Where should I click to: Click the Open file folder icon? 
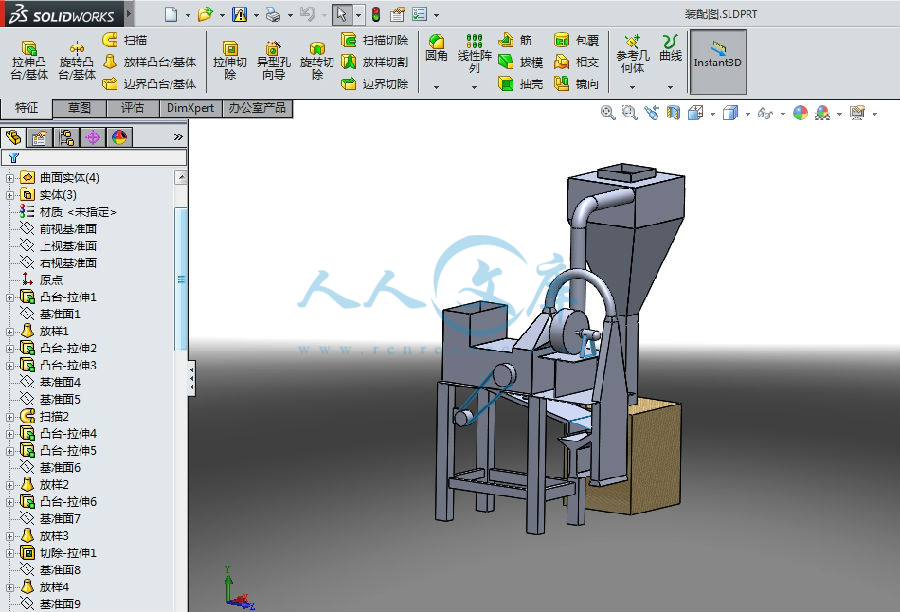(205, 14)
